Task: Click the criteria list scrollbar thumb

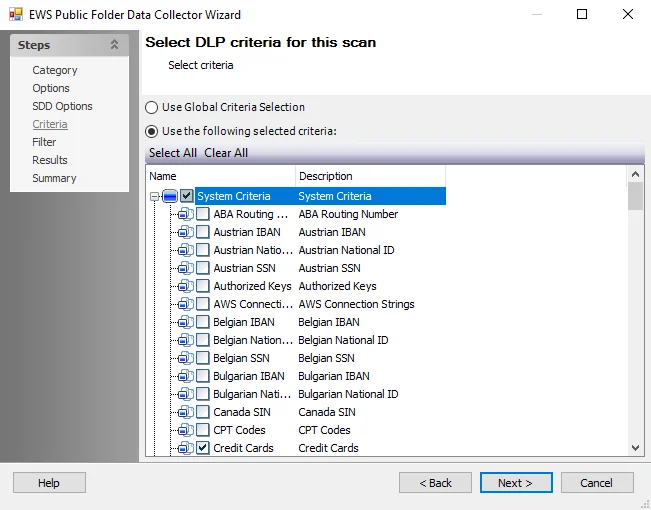Action: click(x=635, y=196)
